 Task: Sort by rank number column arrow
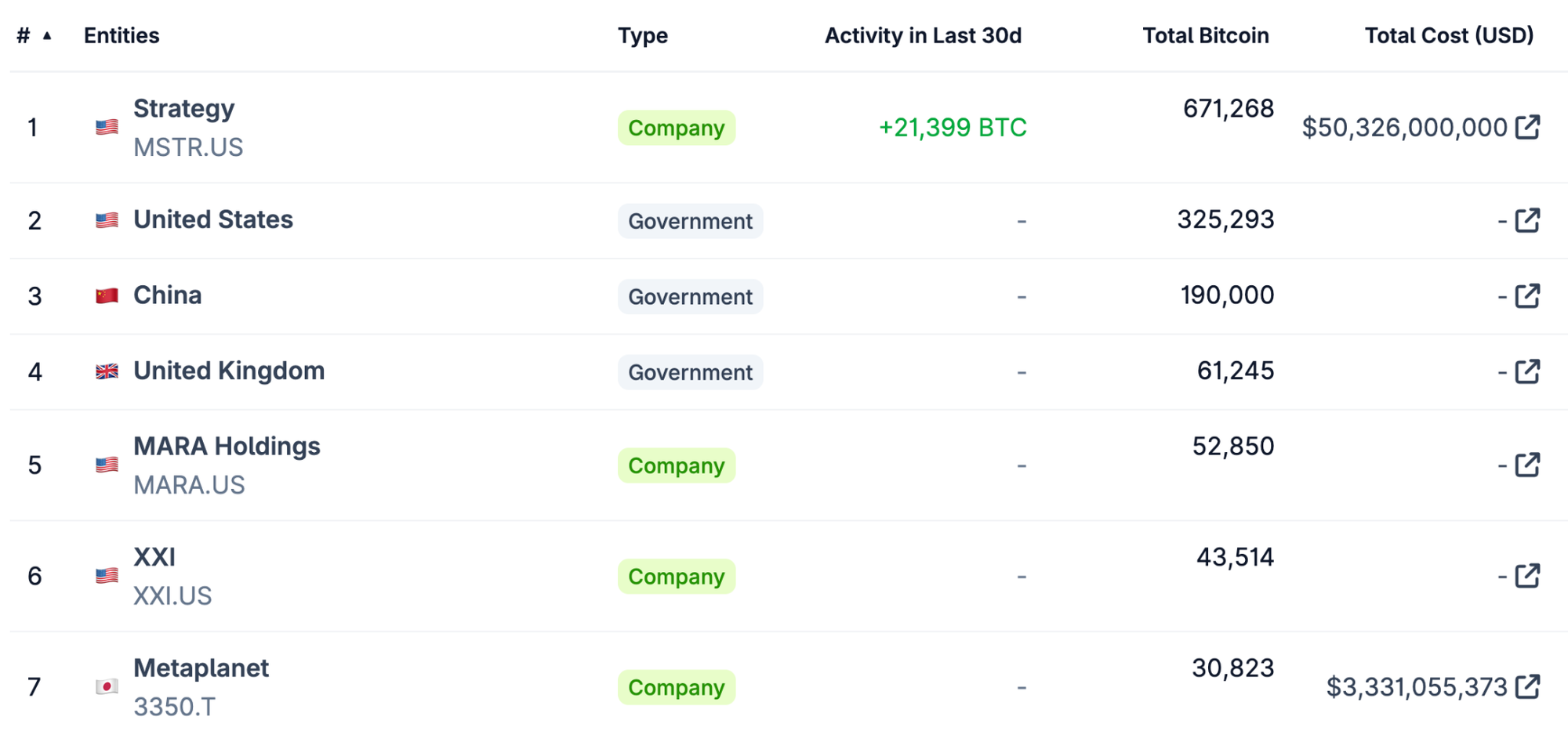pyautogui.click(x=47, y=35)
